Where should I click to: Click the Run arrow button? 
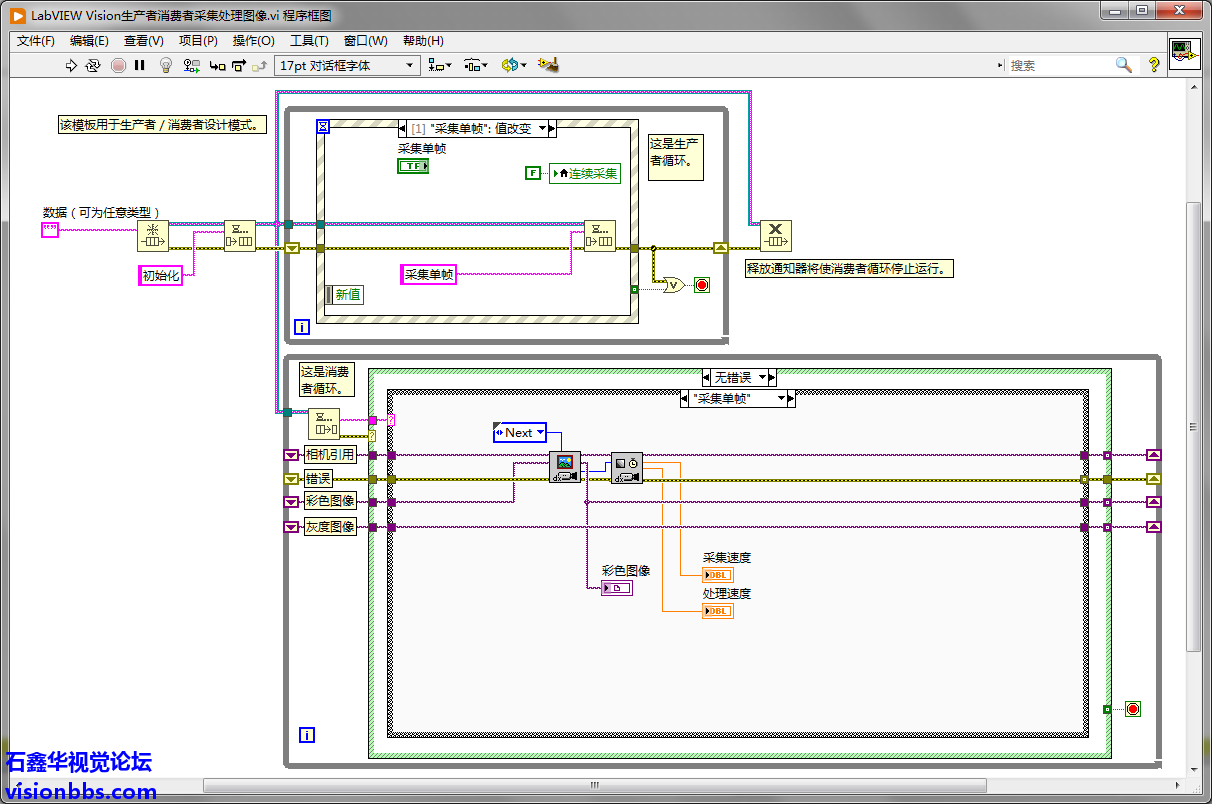pyautogui.click(x=71, y=66)
